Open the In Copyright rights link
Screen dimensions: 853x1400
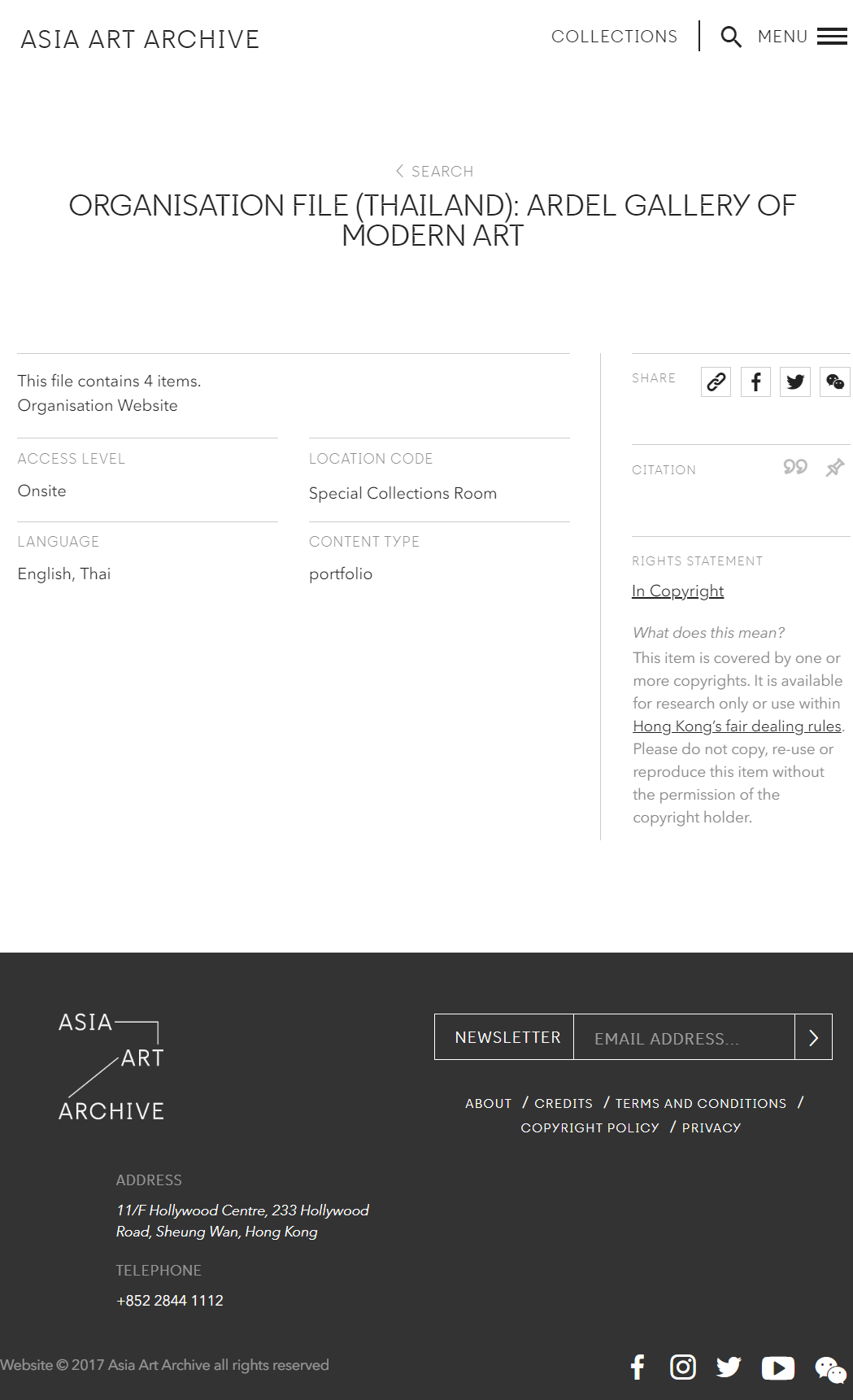pos(677,591)
